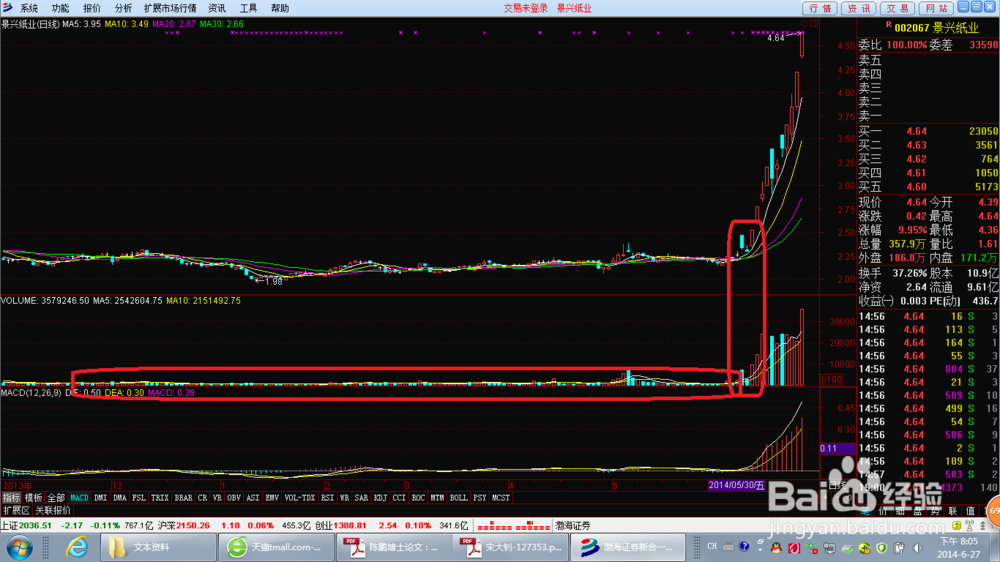Screen dimensions: 1000x562
Task: Open the 报价 menu
Action: point(92,8)
